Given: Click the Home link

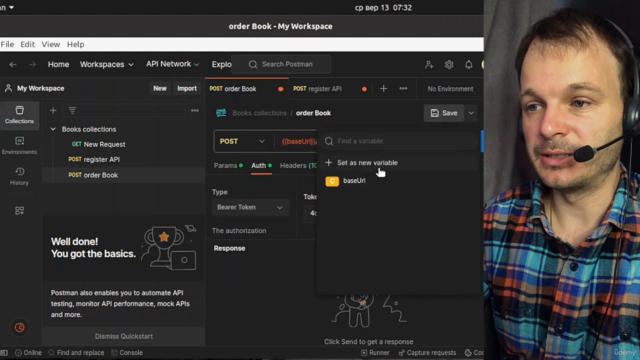Looking at the screenshot, I should coord(58,64).
